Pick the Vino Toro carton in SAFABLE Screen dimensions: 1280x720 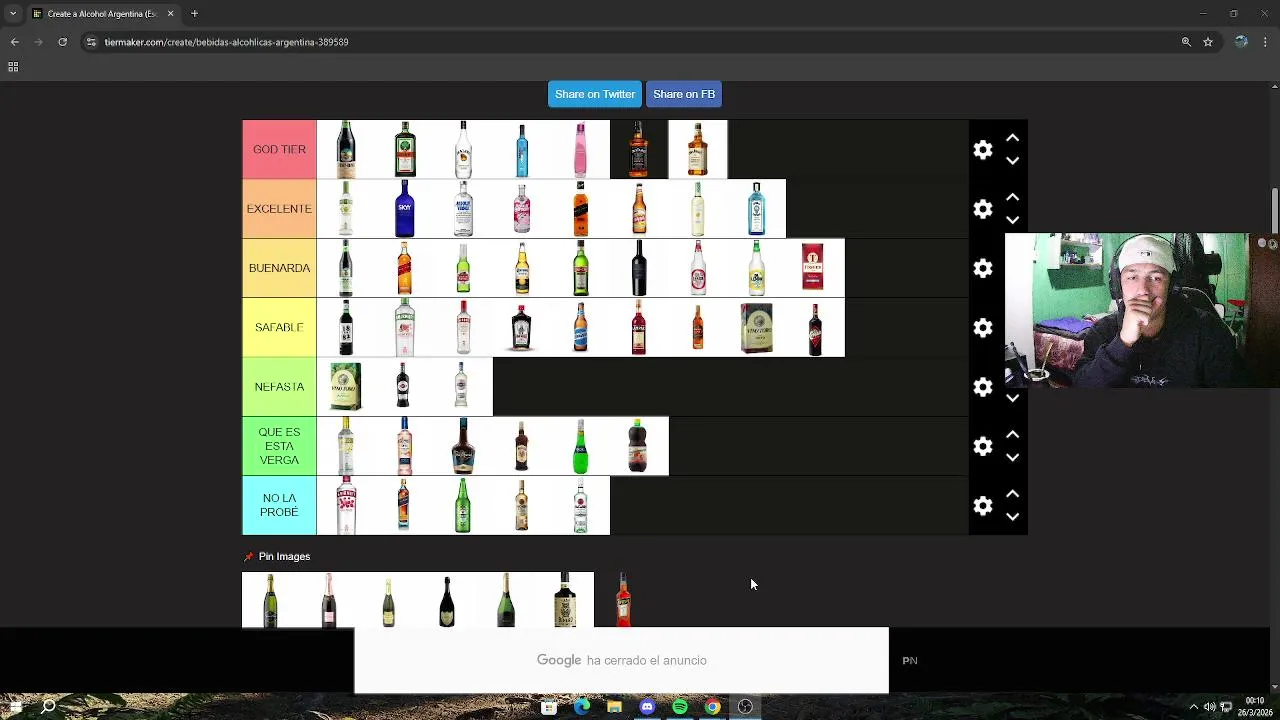(x=756, y=327)
